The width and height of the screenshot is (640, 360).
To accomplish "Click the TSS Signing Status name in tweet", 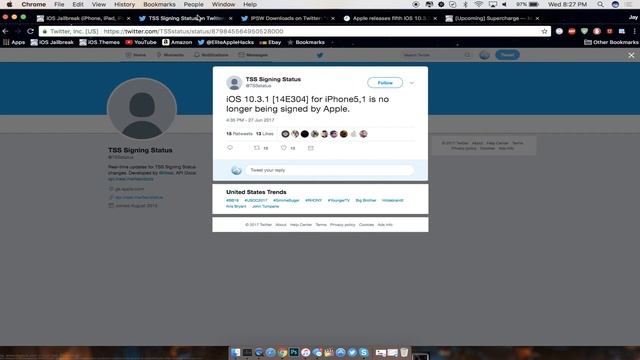I will click(273, 79).
